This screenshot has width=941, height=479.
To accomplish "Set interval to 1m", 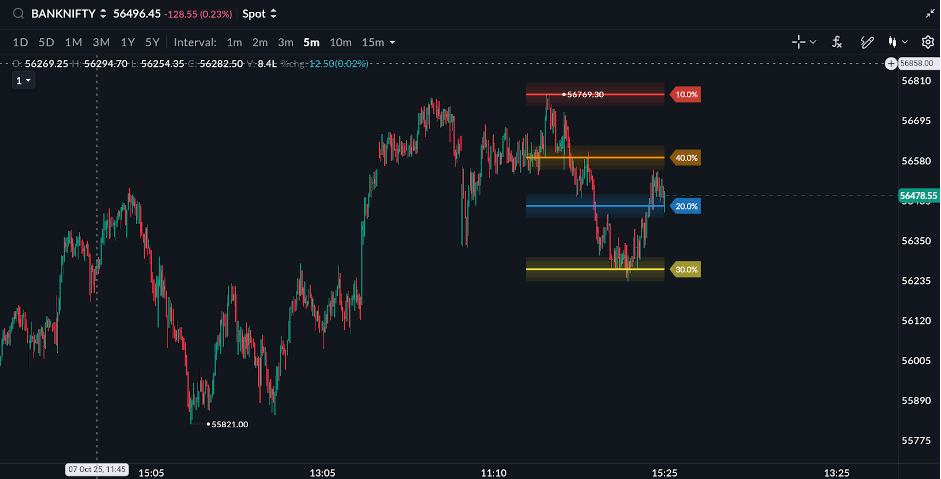I will pos(234,42).
